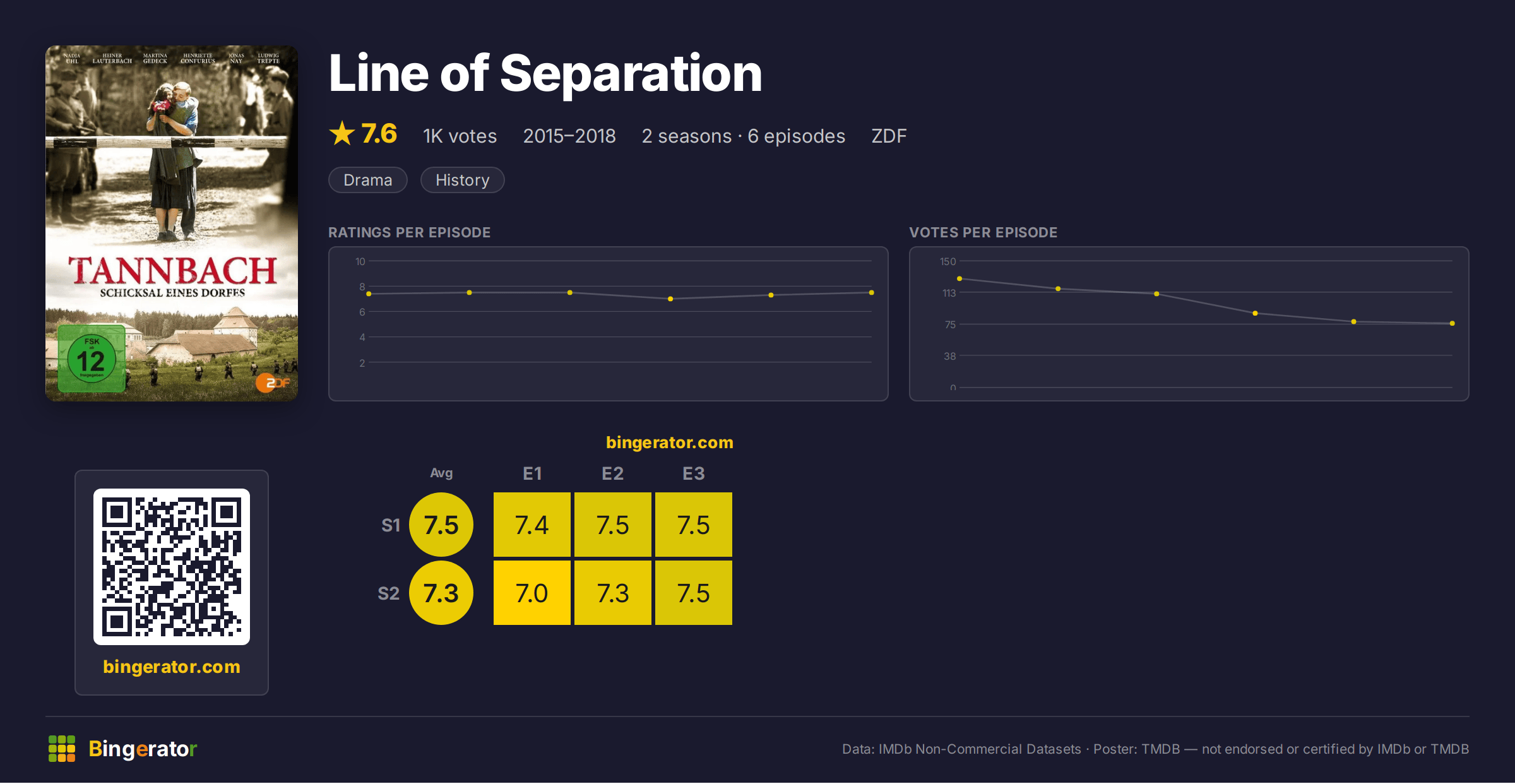Select the Drama genre tag
Screen dimensions: 1515x784
pyautogui.click(x=368, y=180)
